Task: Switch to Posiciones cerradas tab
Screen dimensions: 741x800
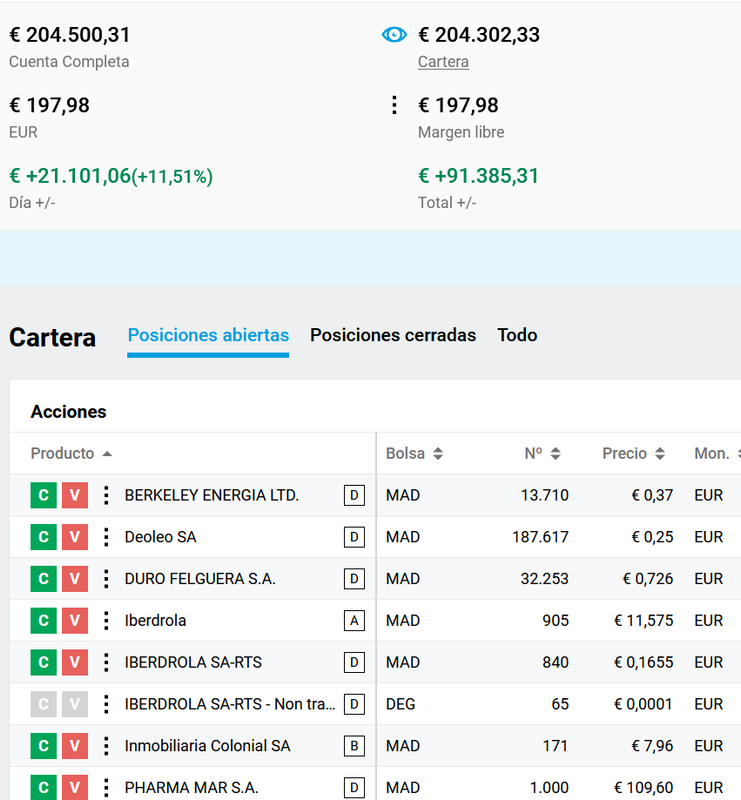Action: (x=393, y=335)
